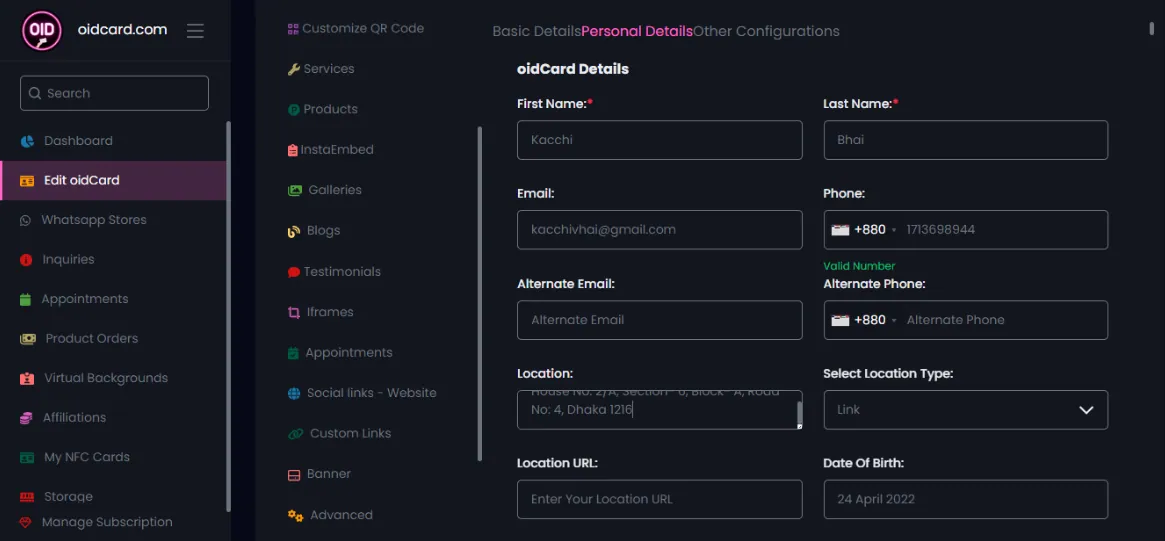
Task: Open Dashboard via its pie chart icon
Action: tap(27, 141)
